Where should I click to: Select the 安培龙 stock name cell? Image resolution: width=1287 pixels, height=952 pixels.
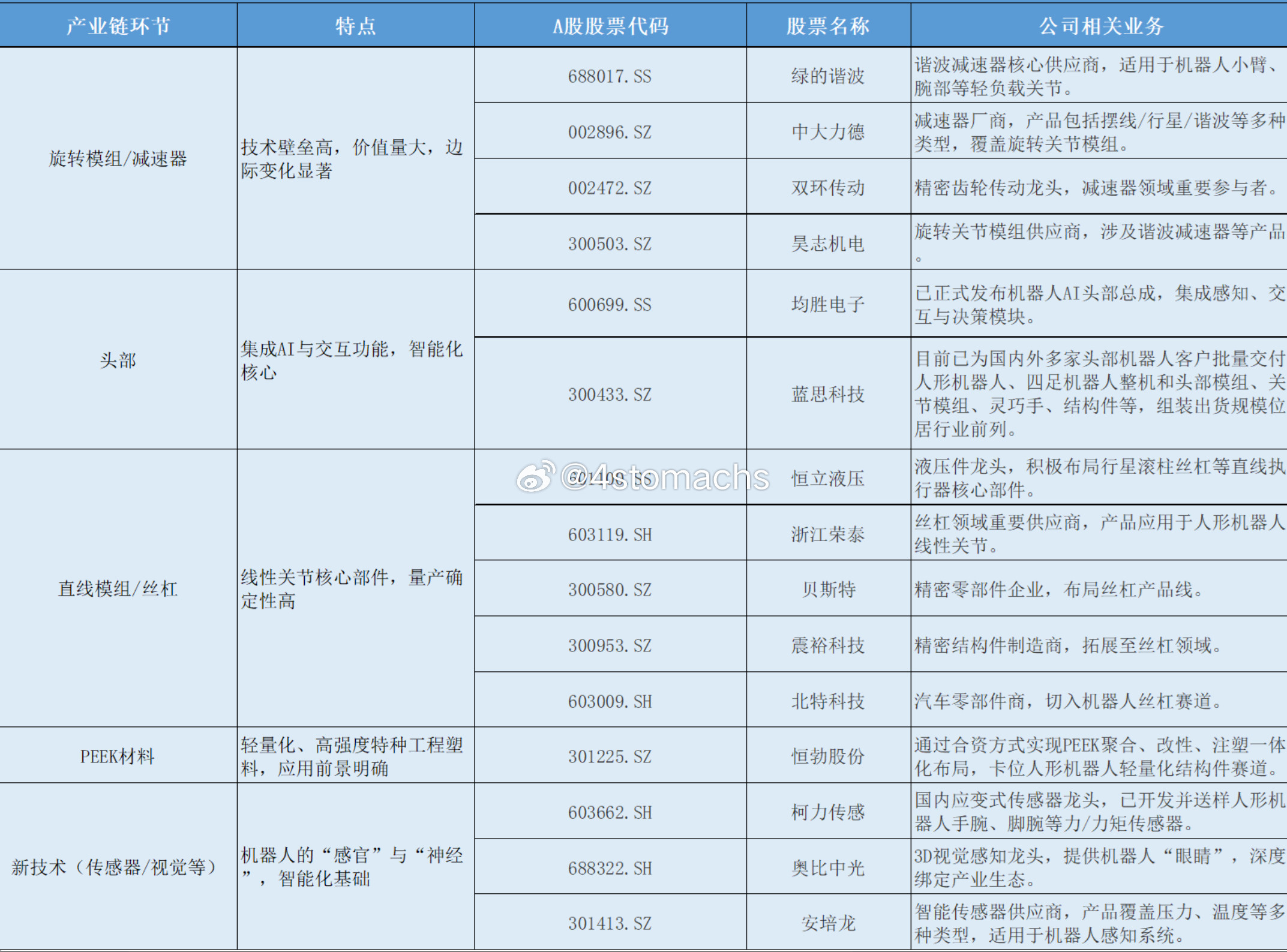828,923
